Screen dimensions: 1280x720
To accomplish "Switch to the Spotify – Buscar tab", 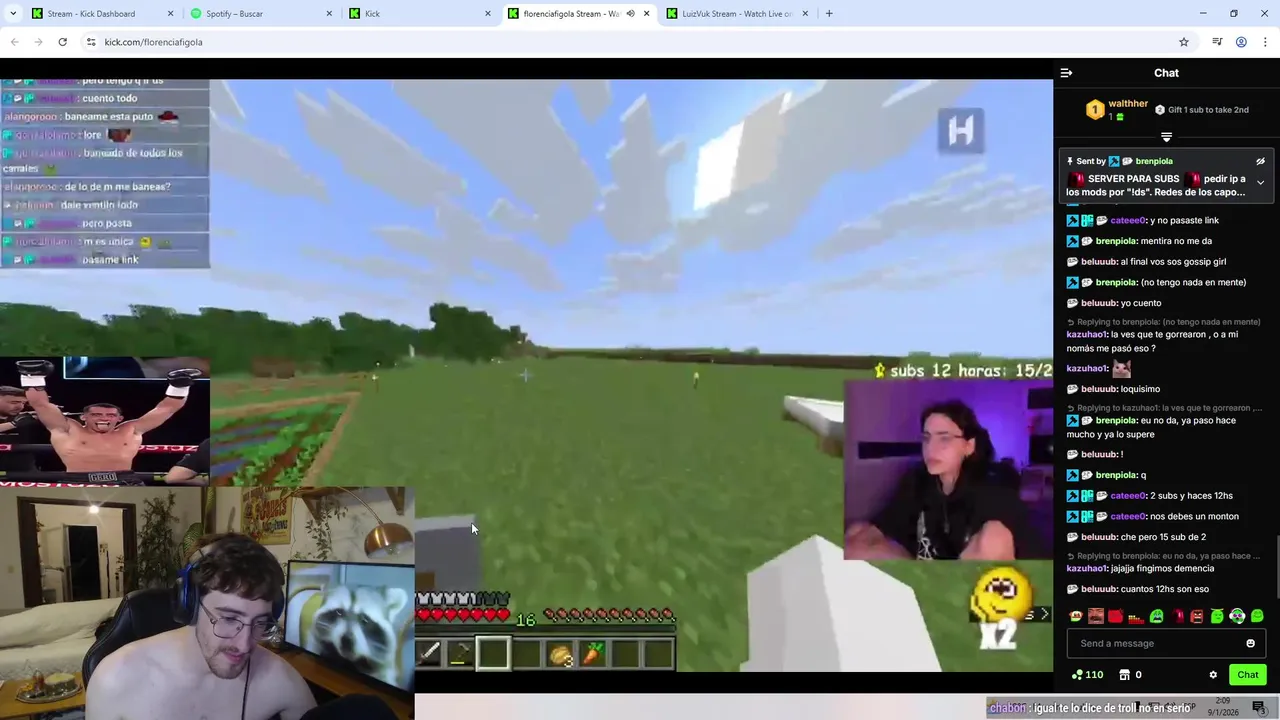I will pos(261,14).
